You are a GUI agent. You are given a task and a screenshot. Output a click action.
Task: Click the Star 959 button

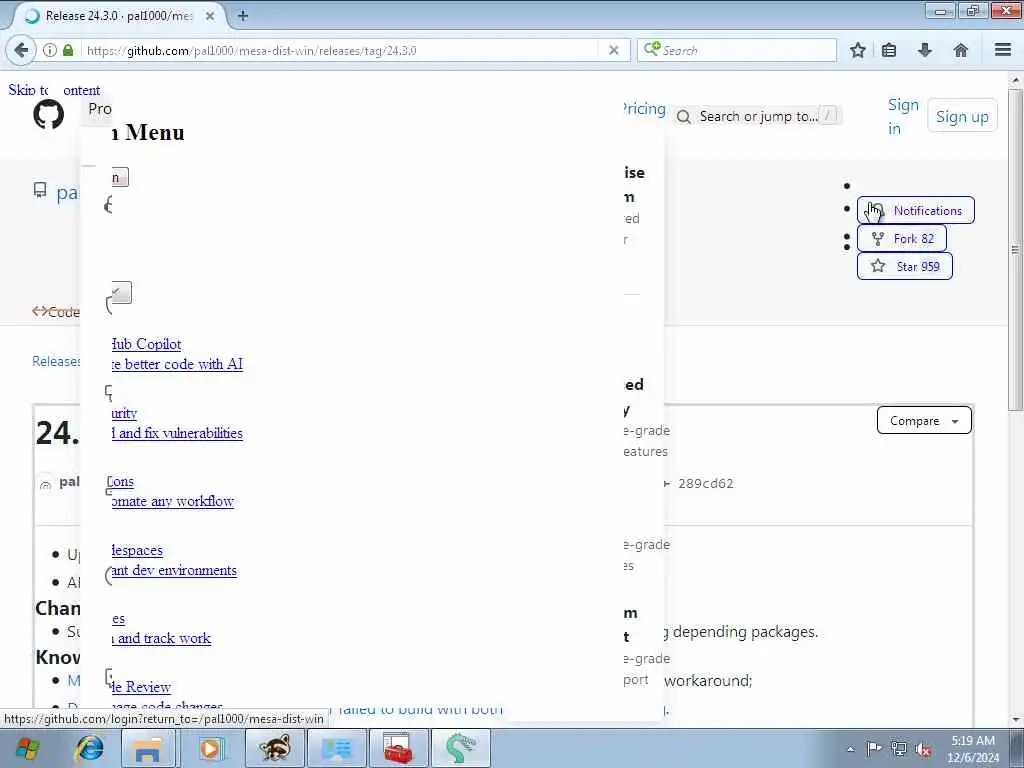[x=904, y=266]
